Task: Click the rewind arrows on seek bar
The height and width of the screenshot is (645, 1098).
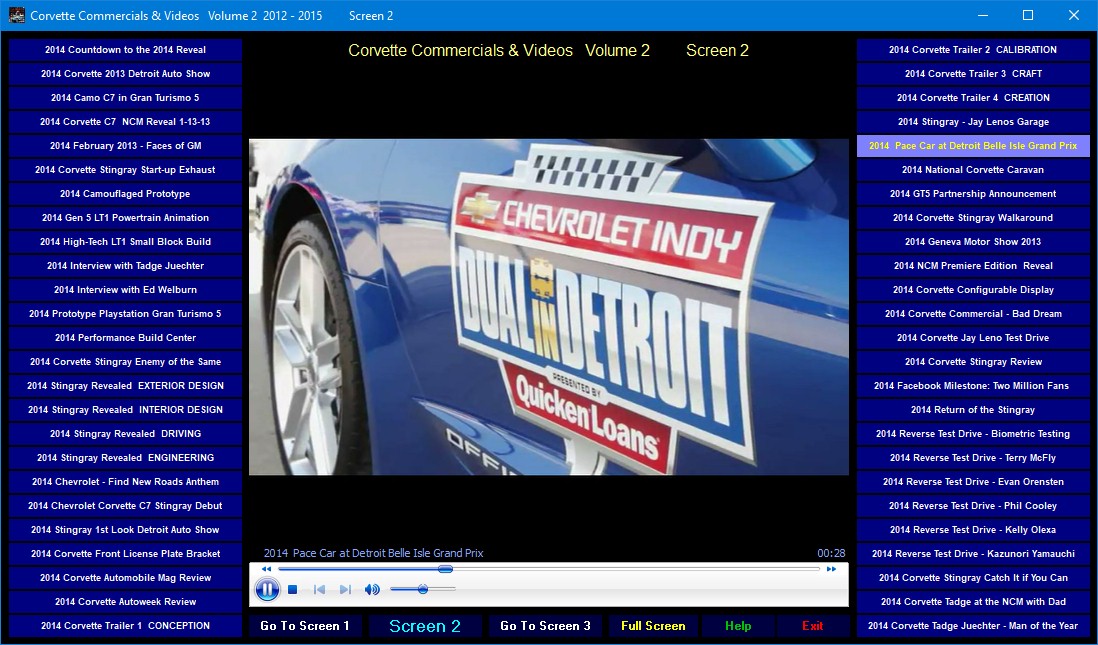Action: (266, 569)
